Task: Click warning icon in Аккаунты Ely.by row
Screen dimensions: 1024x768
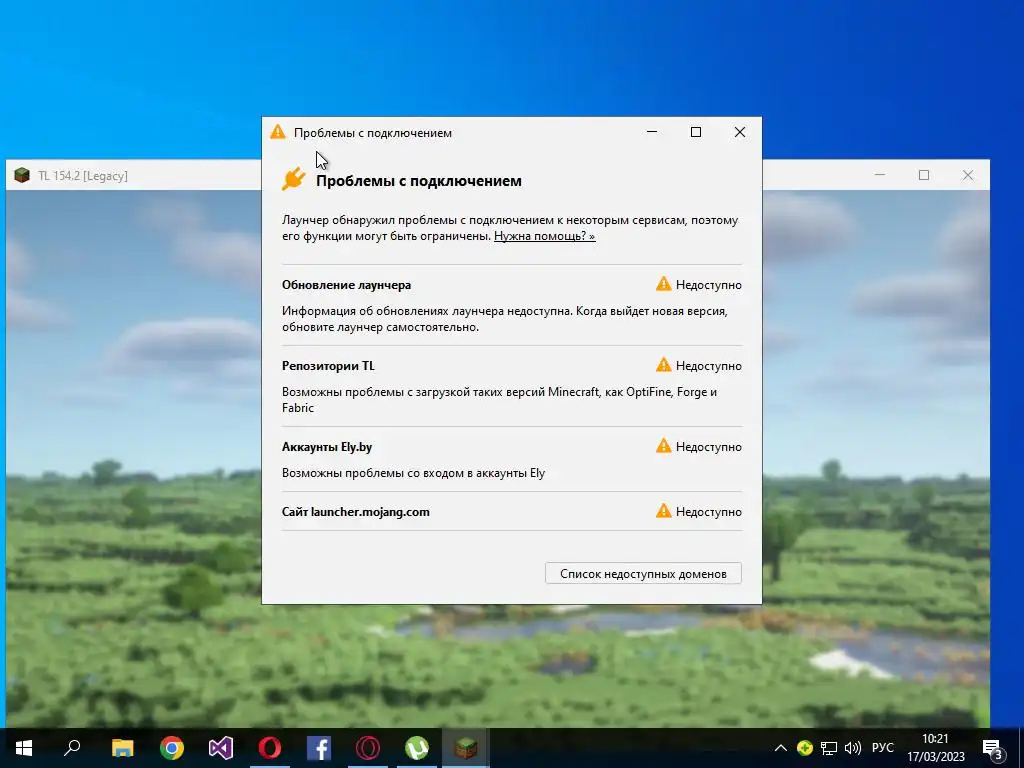Action: (664, 446)
